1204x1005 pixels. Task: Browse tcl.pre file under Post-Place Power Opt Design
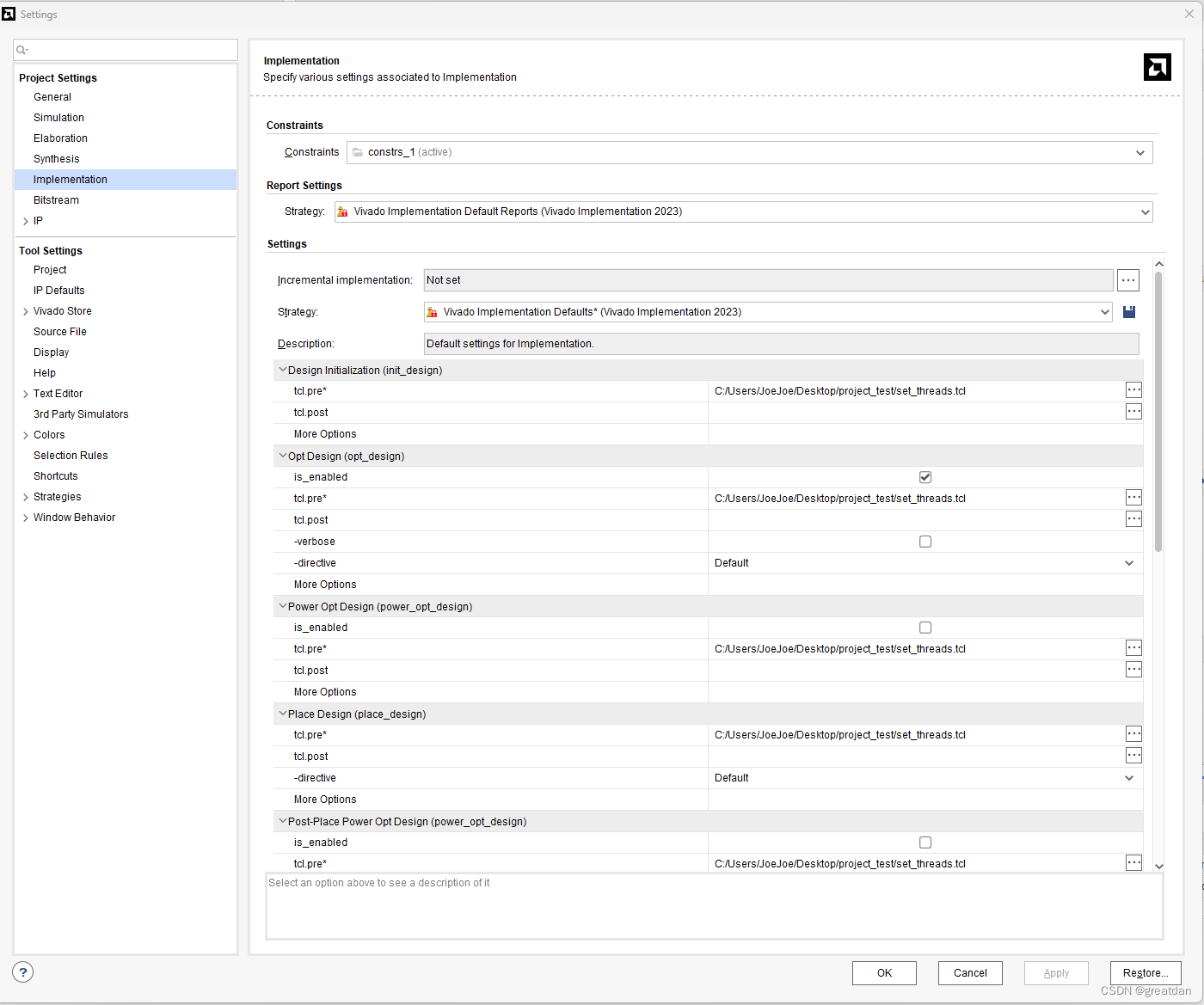1133,863
